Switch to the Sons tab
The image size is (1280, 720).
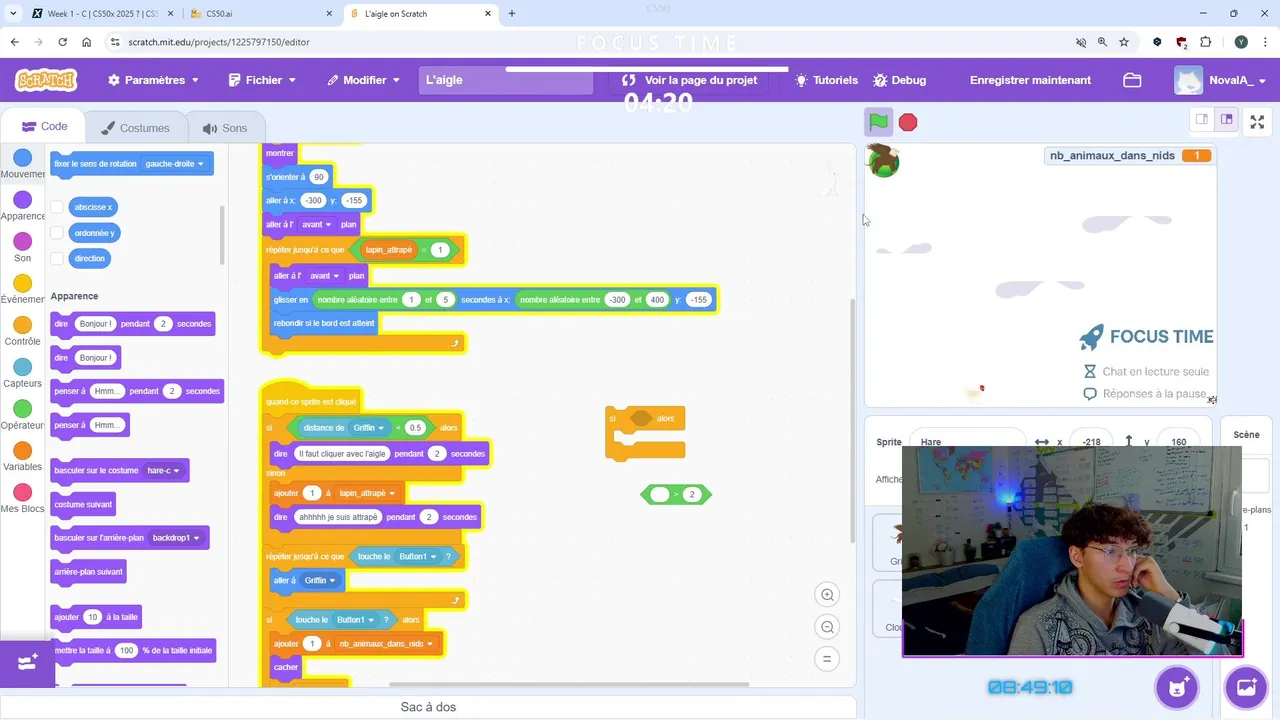click(x=224, y=128)
